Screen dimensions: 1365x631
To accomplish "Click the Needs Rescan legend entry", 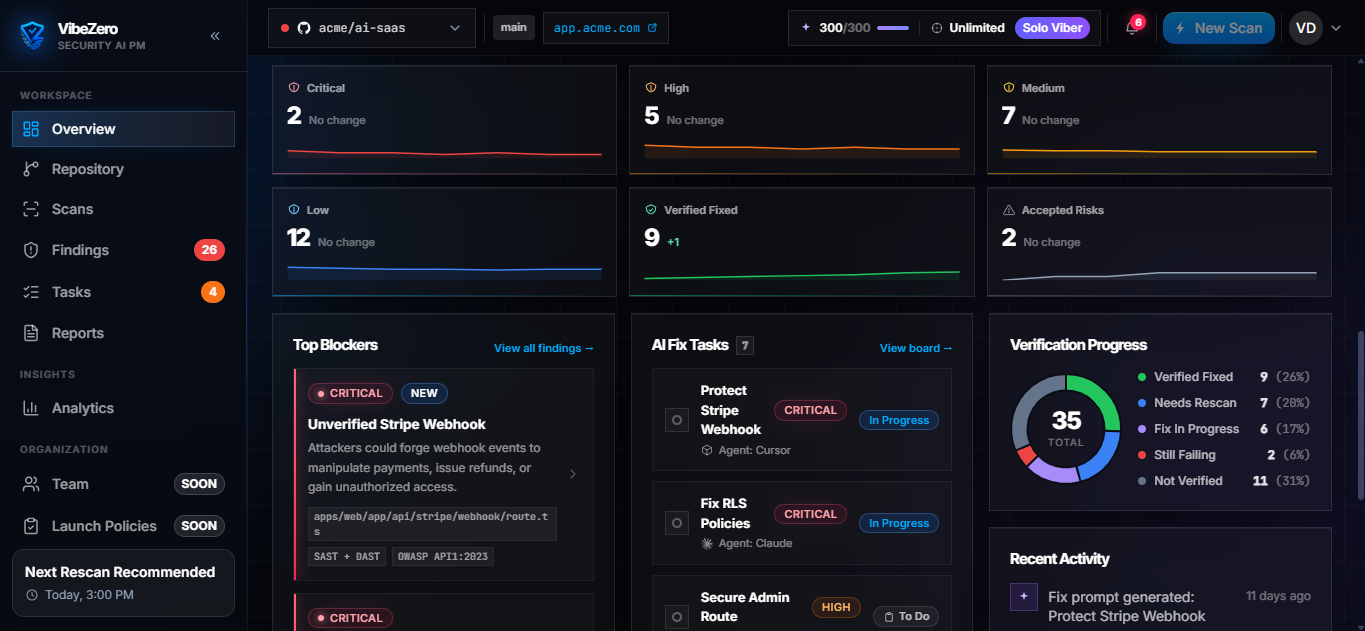I will tap(1224, 403).
